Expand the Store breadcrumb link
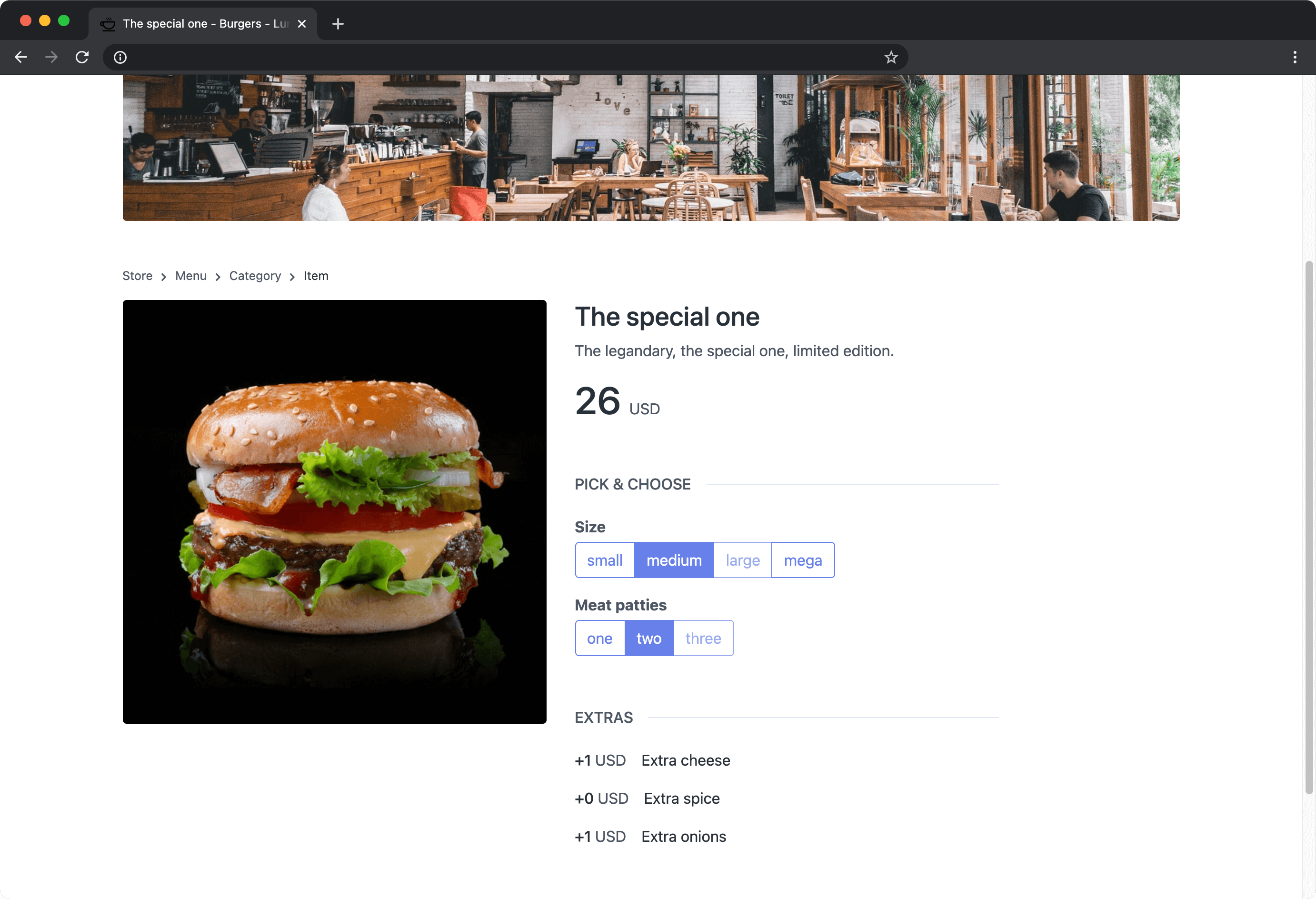The height and width of the screenshot is (899, 1316). pos(137,275)
